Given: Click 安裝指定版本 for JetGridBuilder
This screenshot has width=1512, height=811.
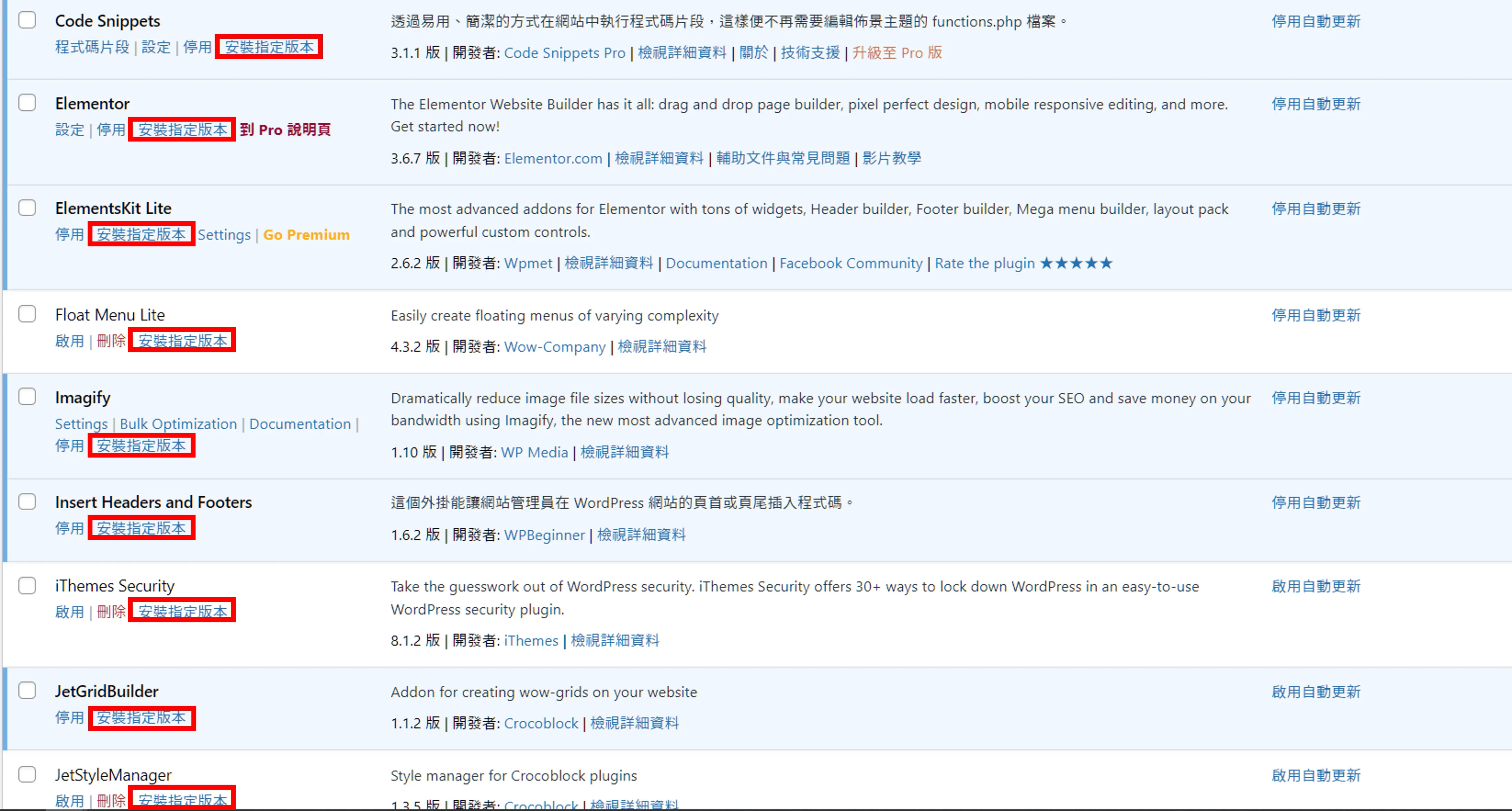Looking at the screenshot, I should click(142, 718).
